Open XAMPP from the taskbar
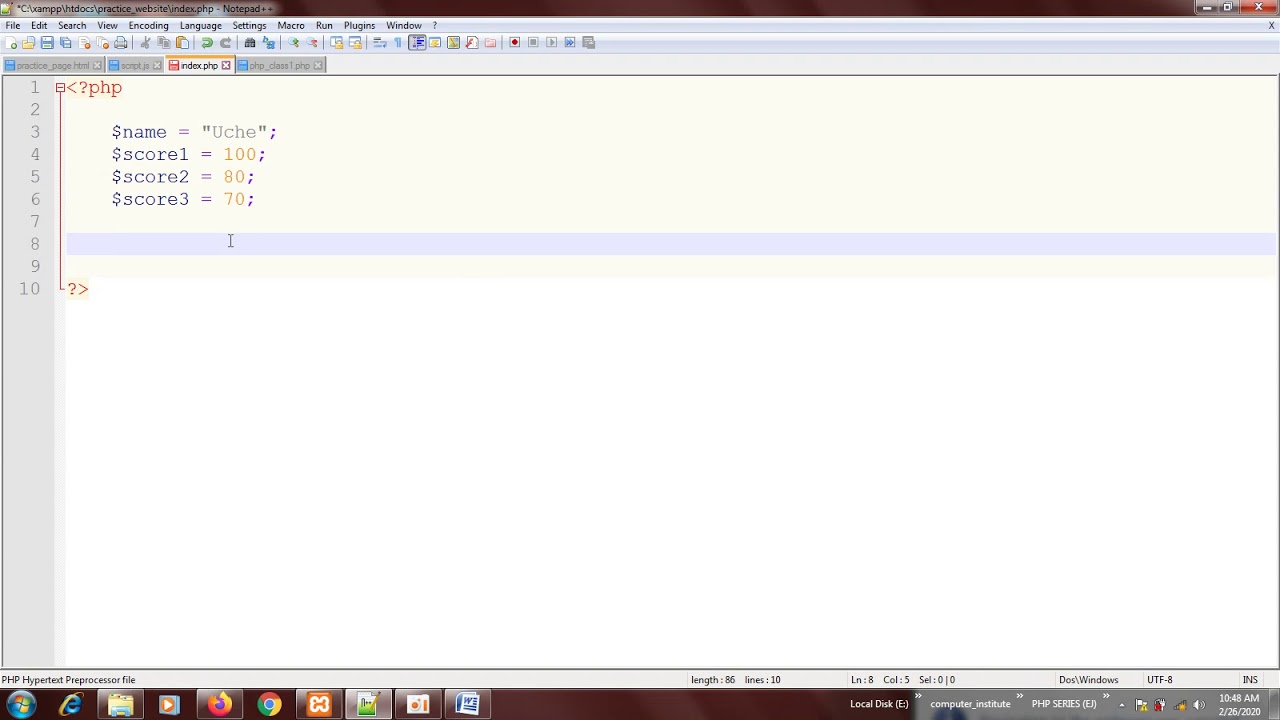Viewport: 1280px width, 720px height. pyautogui.click(x=319, y=705)
